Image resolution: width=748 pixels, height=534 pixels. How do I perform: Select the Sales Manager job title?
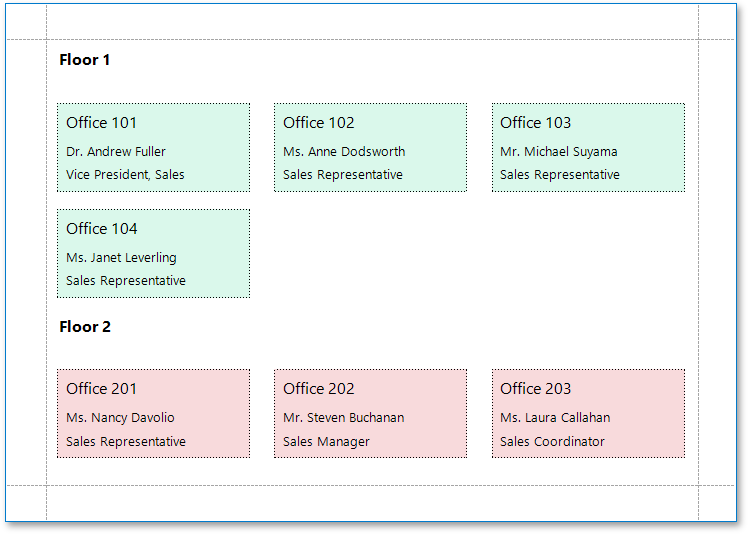326,442
